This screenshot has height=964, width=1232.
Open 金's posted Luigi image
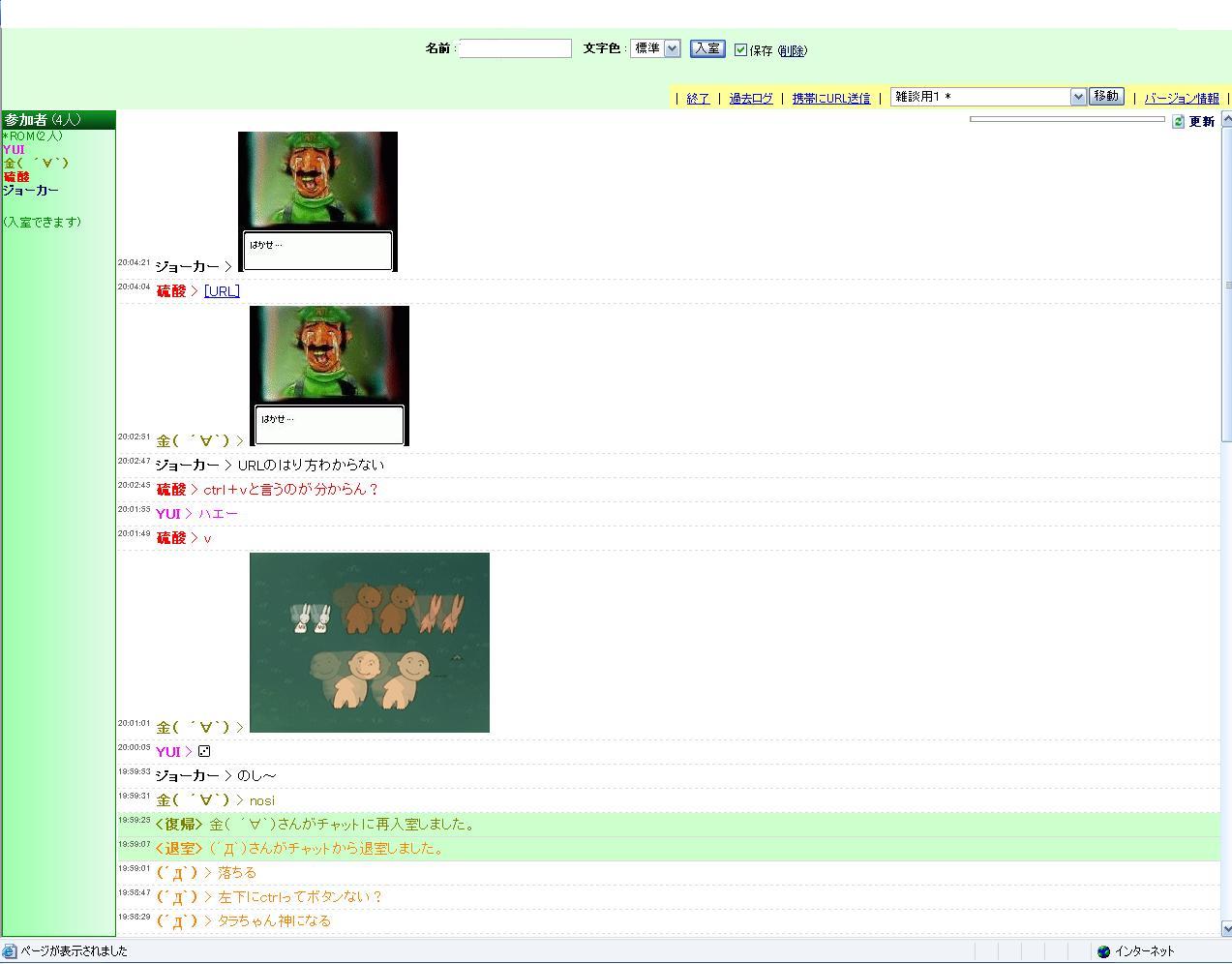point(329,377)
